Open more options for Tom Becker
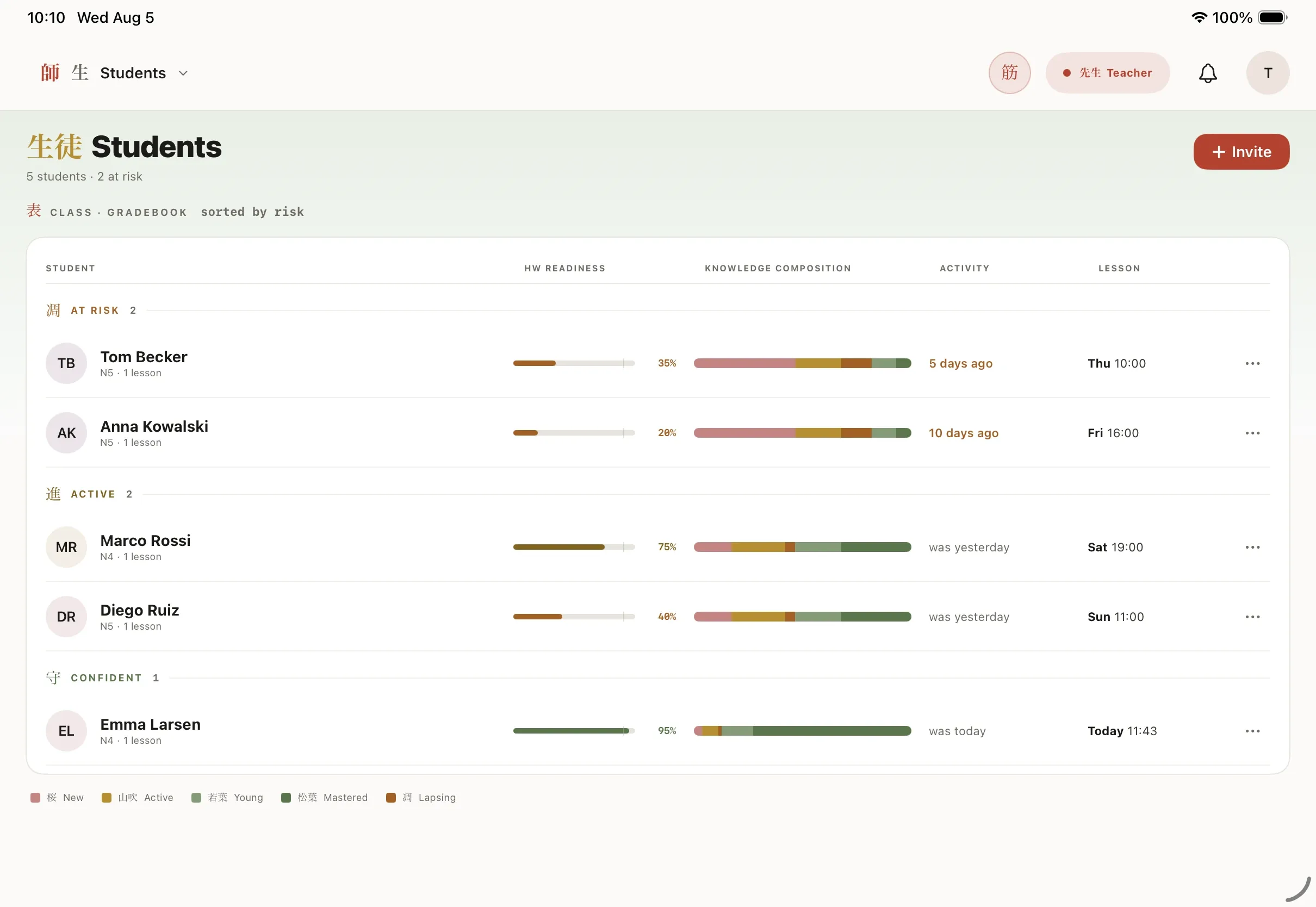The width and height of the screenshot is (1316, 907). pyautogui.click(x=1252, y=363)
